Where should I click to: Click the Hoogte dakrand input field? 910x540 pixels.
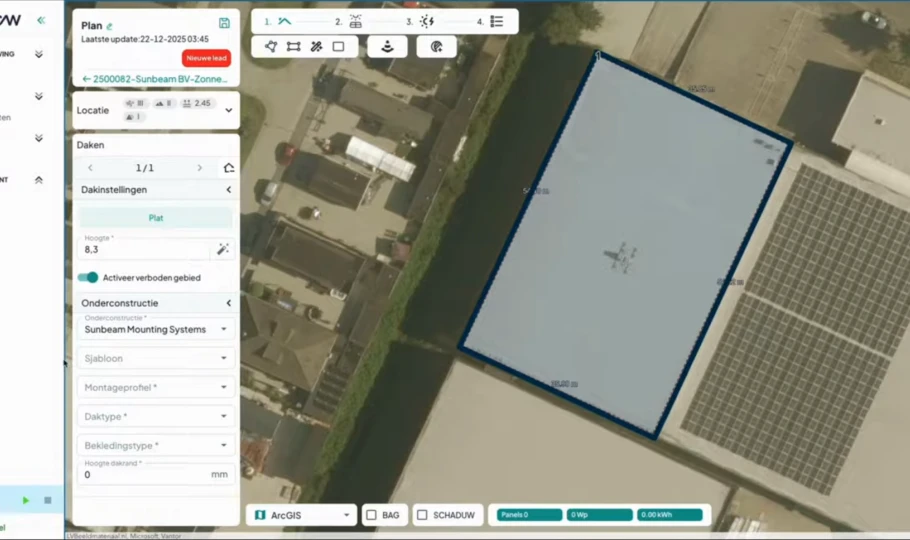145,474
